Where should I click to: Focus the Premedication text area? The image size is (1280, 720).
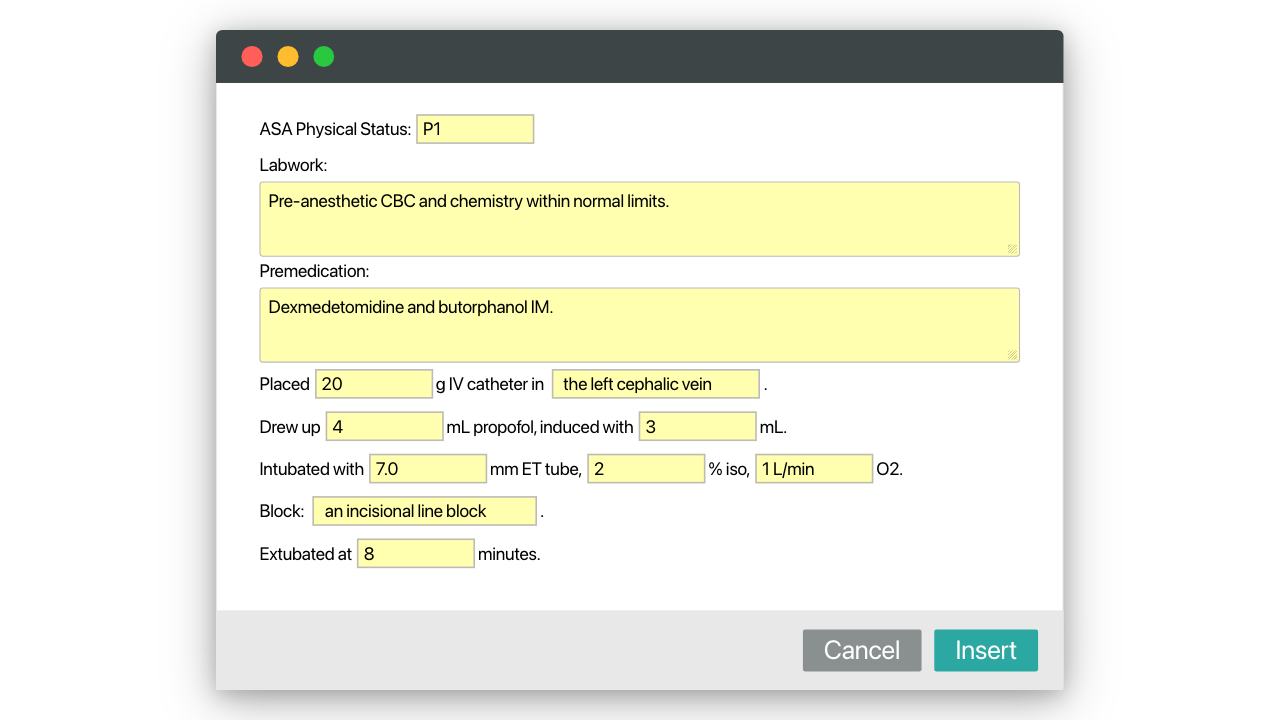coord(639,325)
